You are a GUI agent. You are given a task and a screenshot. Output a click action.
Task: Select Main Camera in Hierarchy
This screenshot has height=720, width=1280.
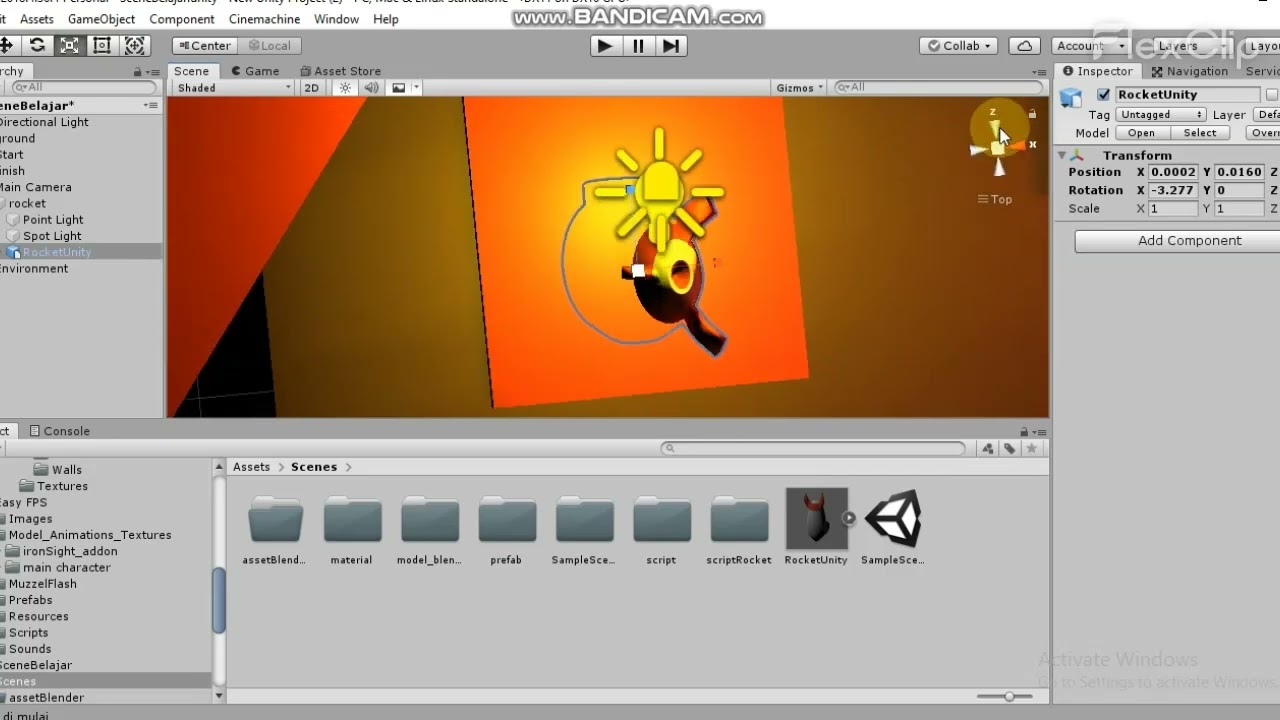pyautogui.click(x=35, y=187)
